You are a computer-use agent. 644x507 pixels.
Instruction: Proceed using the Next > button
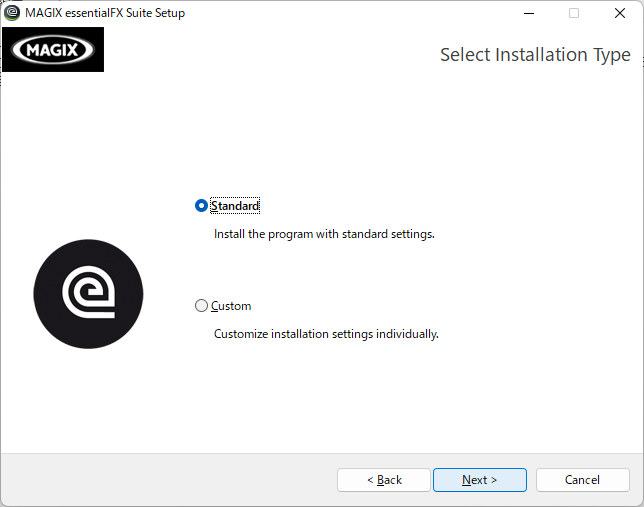[480, 480]
